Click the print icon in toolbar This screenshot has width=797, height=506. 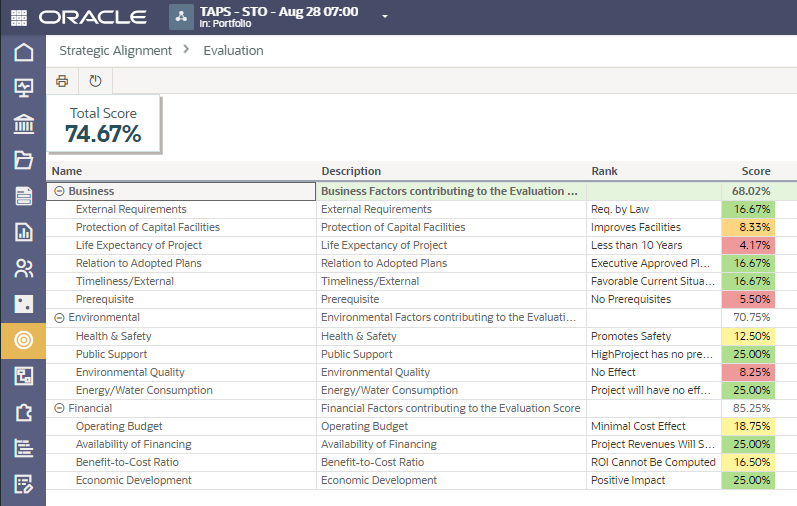62,81
